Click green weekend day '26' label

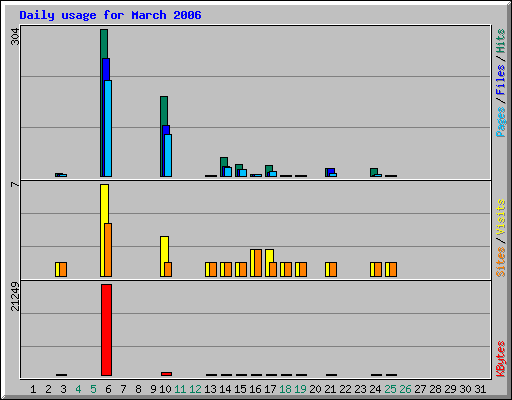pos(405,389)
